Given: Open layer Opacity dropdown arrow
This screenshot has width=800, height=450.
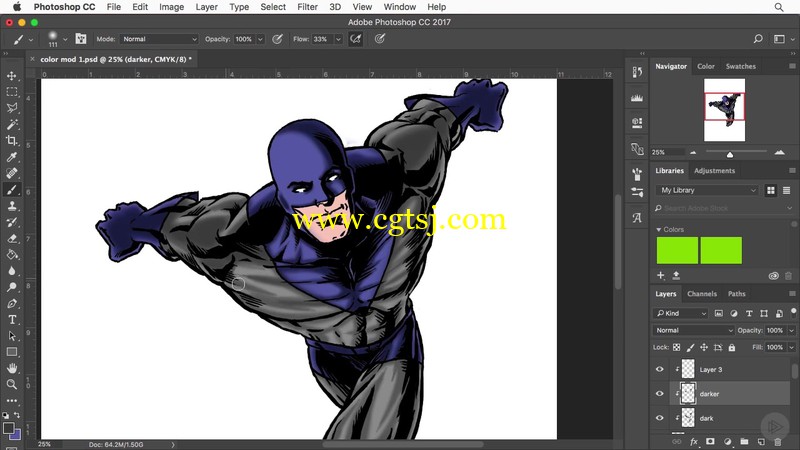Looking at the screenshot, I should coord(791,331).
